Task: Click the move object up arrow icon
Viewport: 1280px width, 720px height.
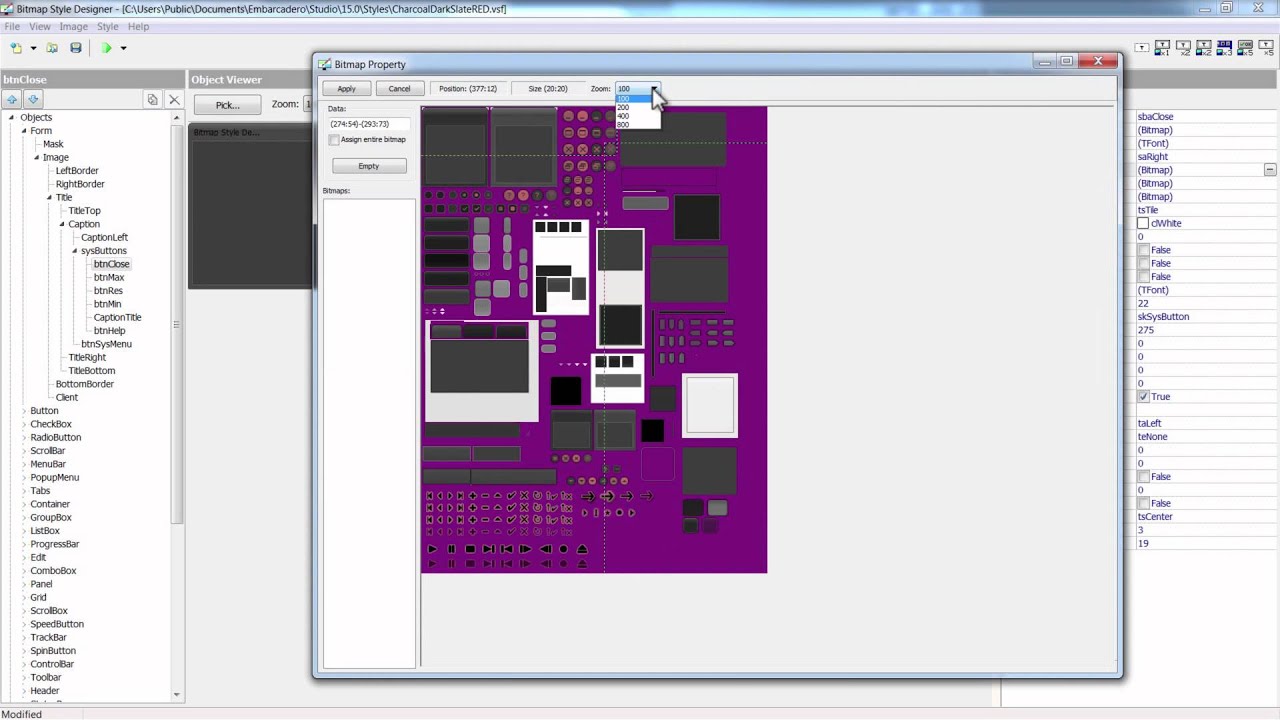Action: click(x=12, y=100)
